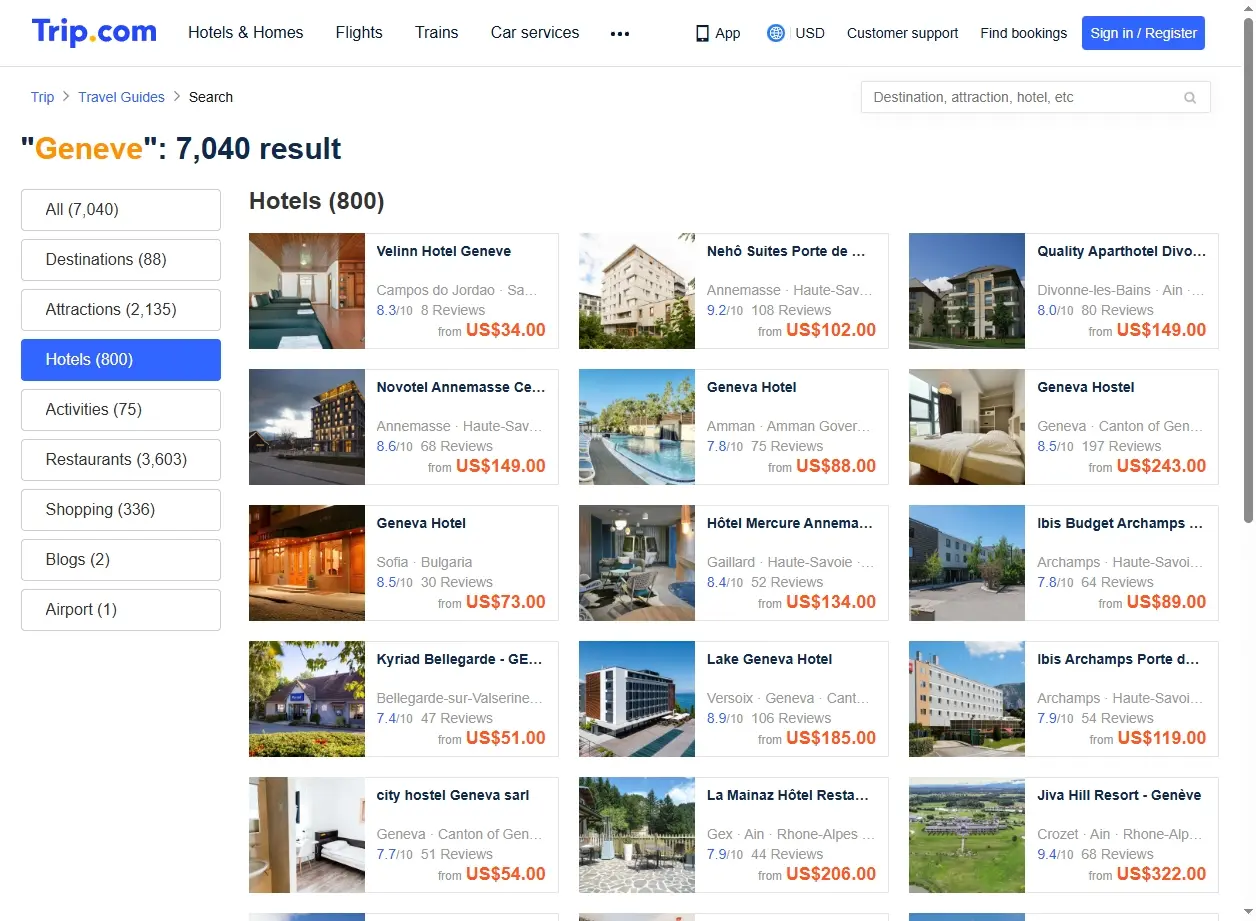The image size is (1256, 921).
Task: Click the search magnifier icon
Action: (1190, 98)
